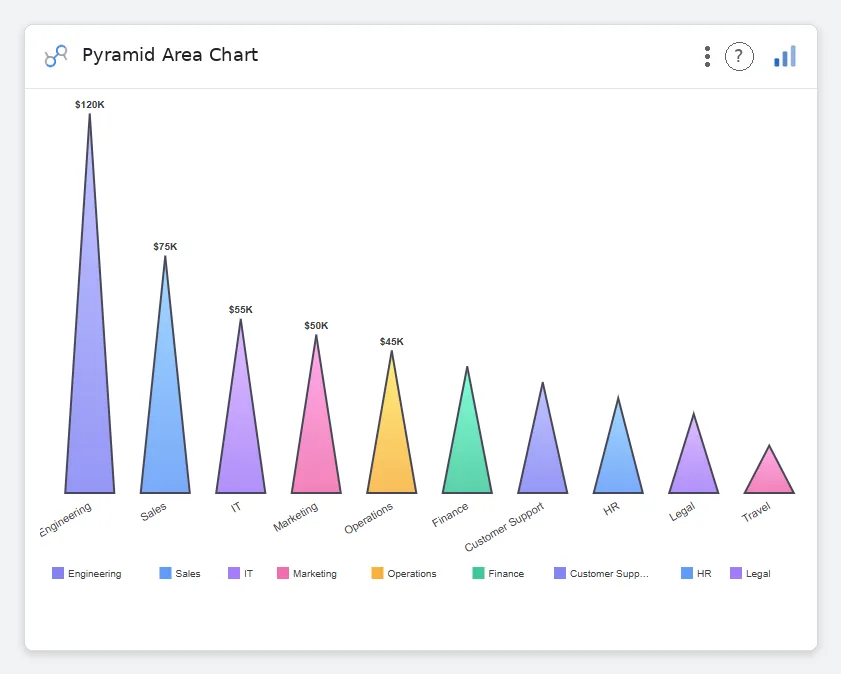Click the $75K data label
The width and height of the screenshot is (841, 674).
point(165,247)
